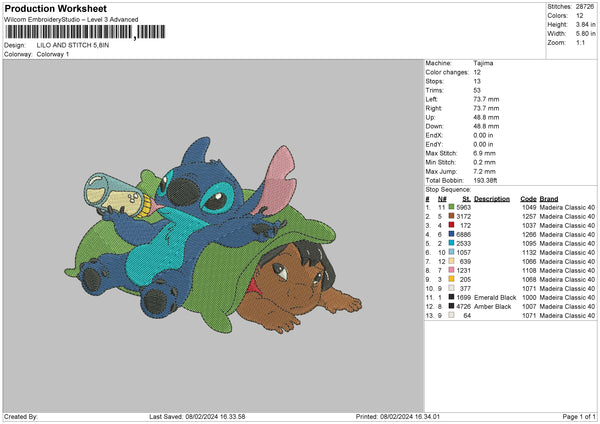Image resolution: width=600 pixels, height=424 pixels.
Task: Select the turquoise swatch for code 1095
Action: pos(452,243)
